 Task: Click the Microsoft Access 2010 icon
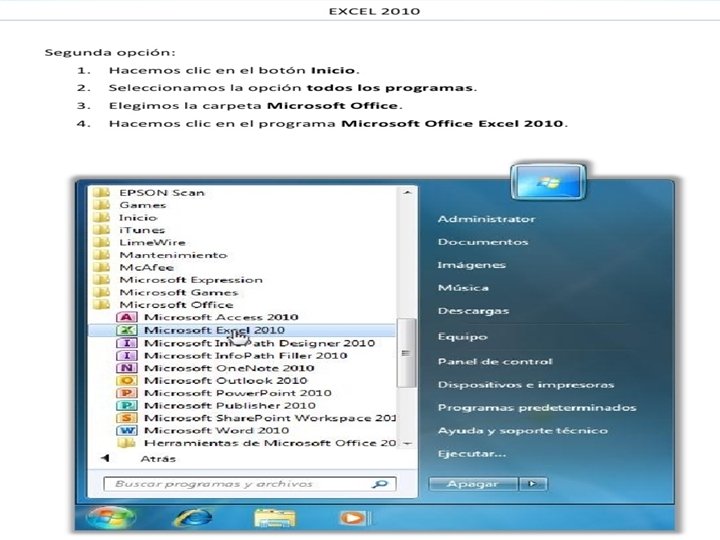[x=126, y=317]
